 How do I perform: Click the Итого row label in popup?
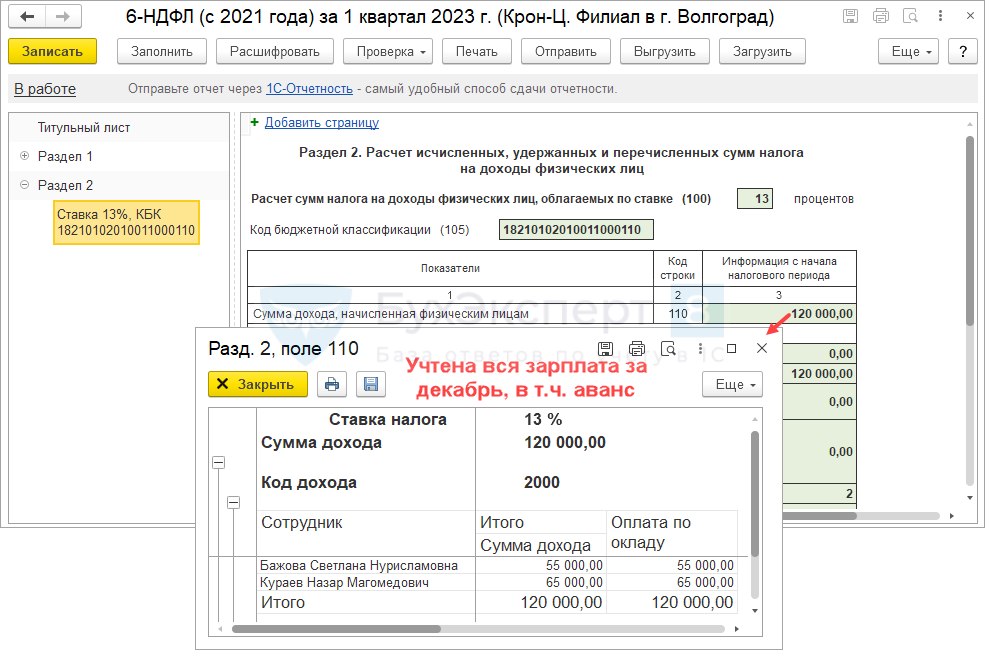(283, 602)
